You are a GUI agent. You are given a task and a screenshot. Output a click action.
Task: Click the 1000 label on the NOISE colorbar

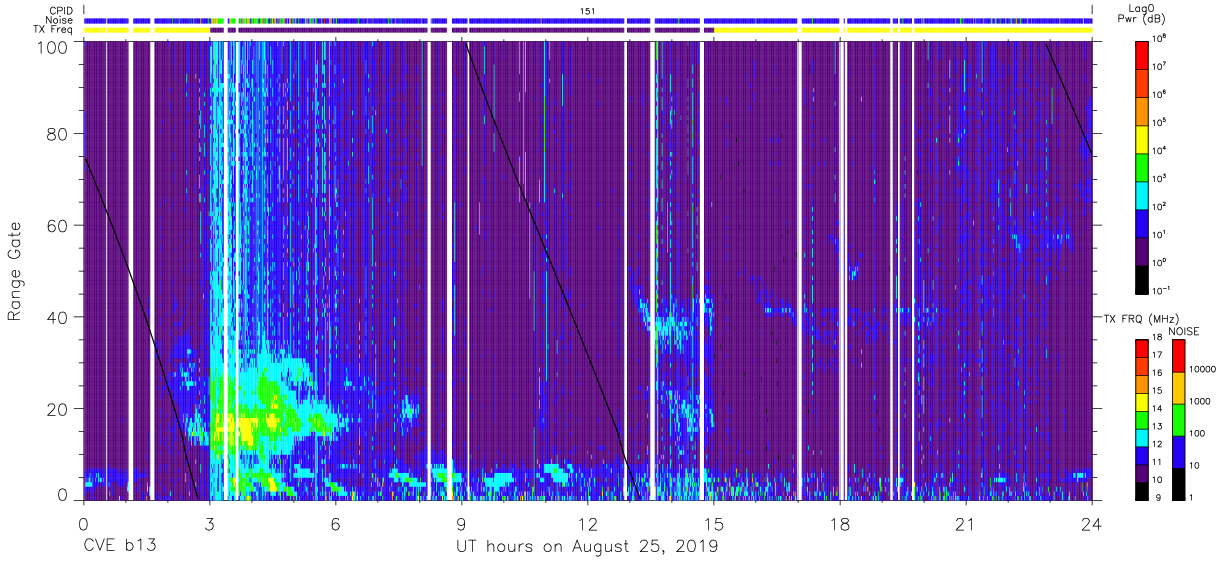(1201, 402)
